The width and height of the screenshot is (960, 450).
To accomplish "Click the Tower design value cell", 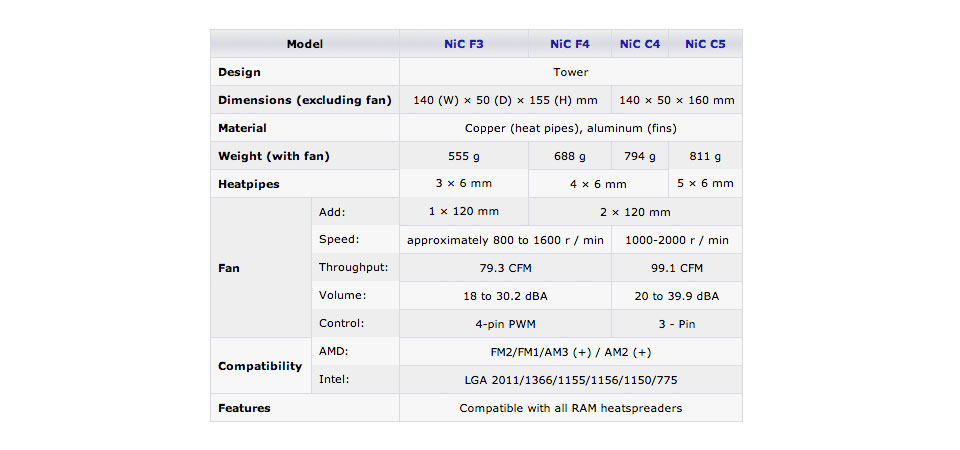I will [571, 72].
